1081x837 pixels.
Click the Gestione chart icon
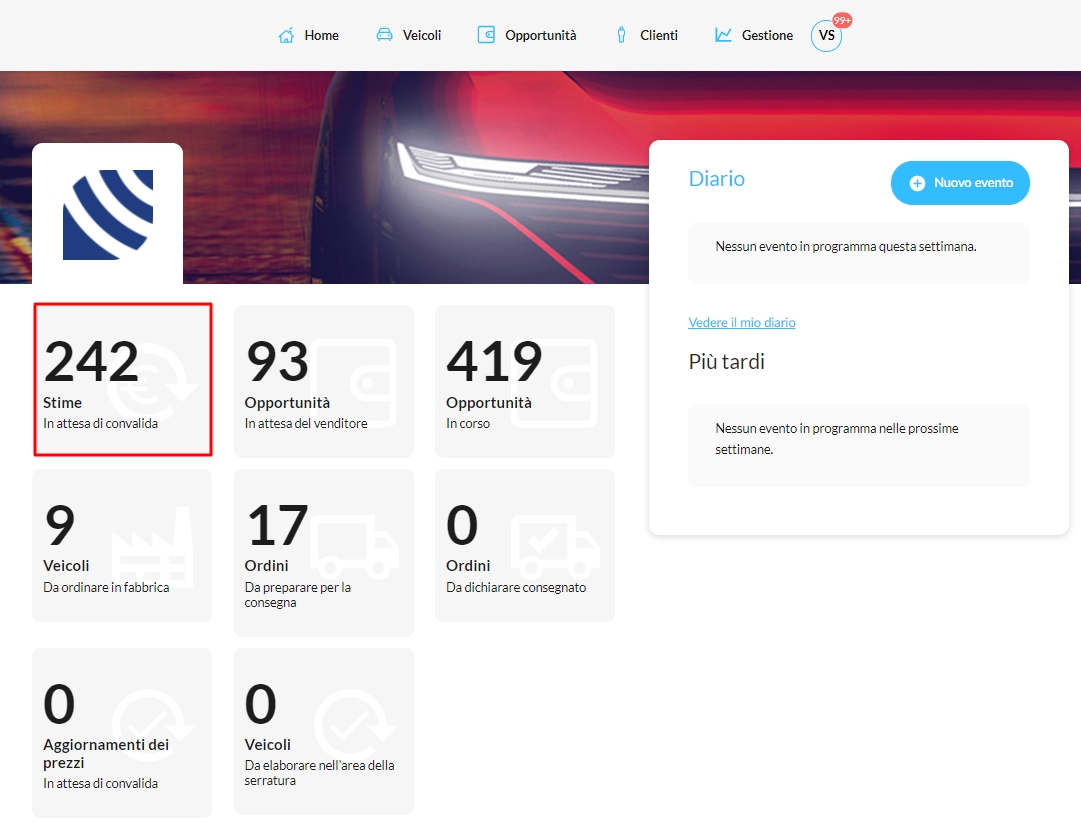(x=723, y=34)
